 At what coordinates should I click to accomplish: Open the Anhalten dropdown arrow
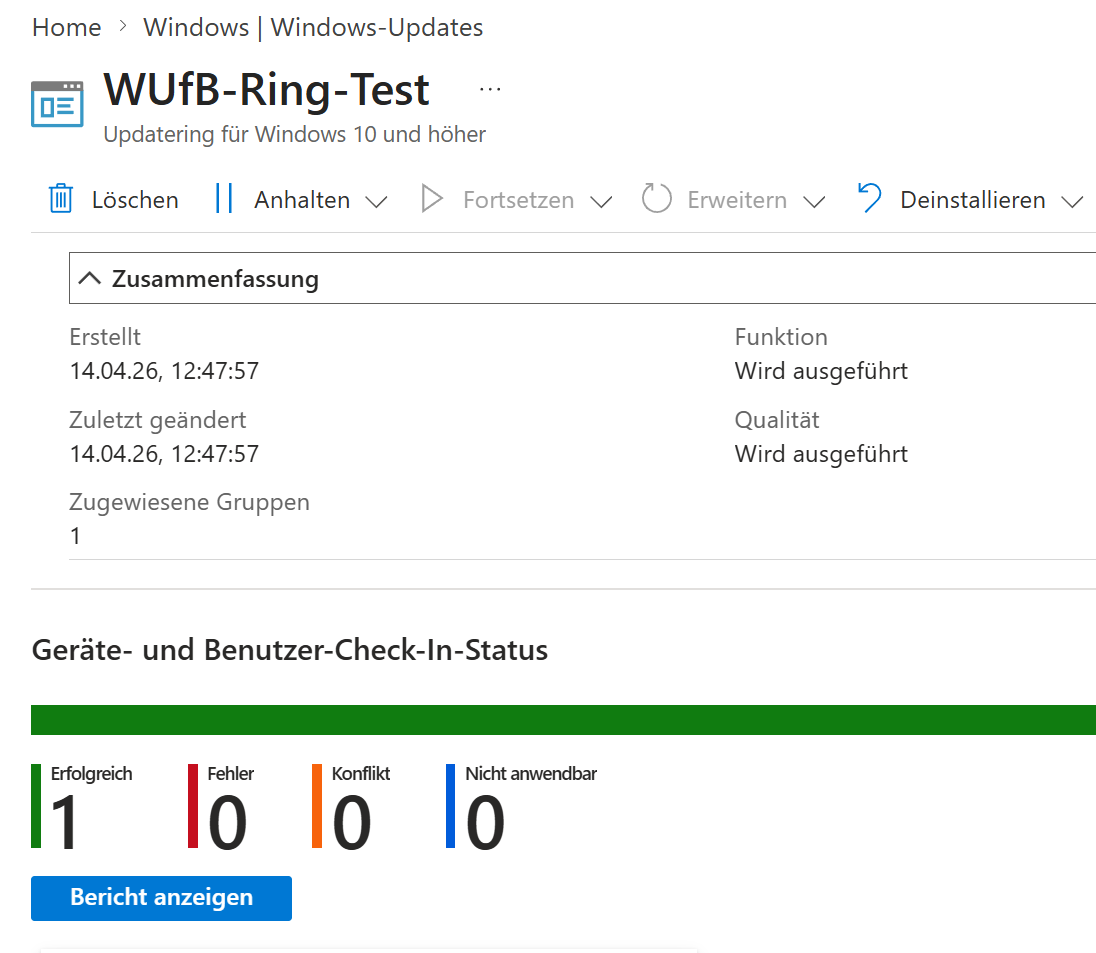[x=376, y=201]
